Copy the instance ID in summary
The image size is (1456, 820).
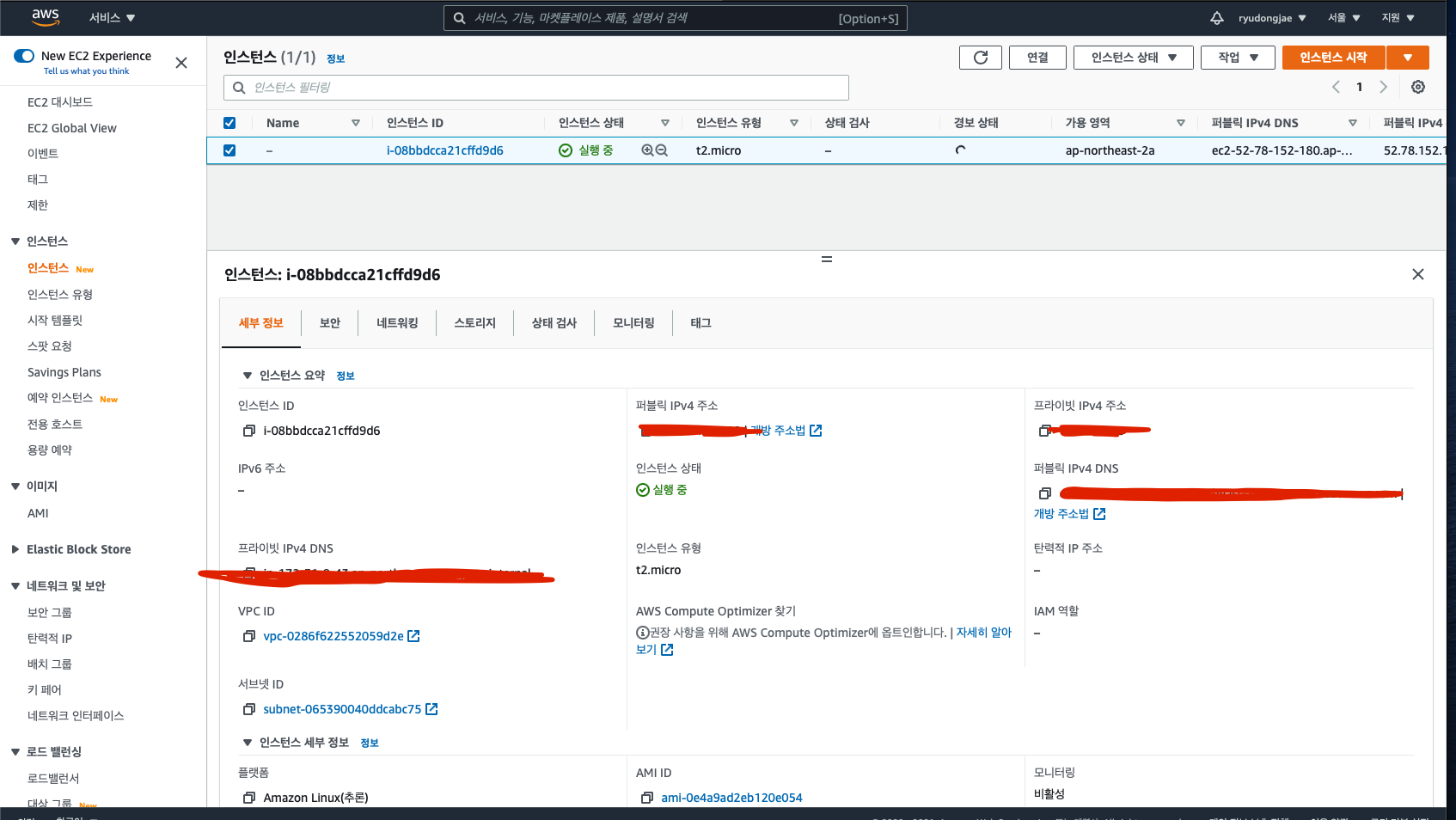point(249,431)
